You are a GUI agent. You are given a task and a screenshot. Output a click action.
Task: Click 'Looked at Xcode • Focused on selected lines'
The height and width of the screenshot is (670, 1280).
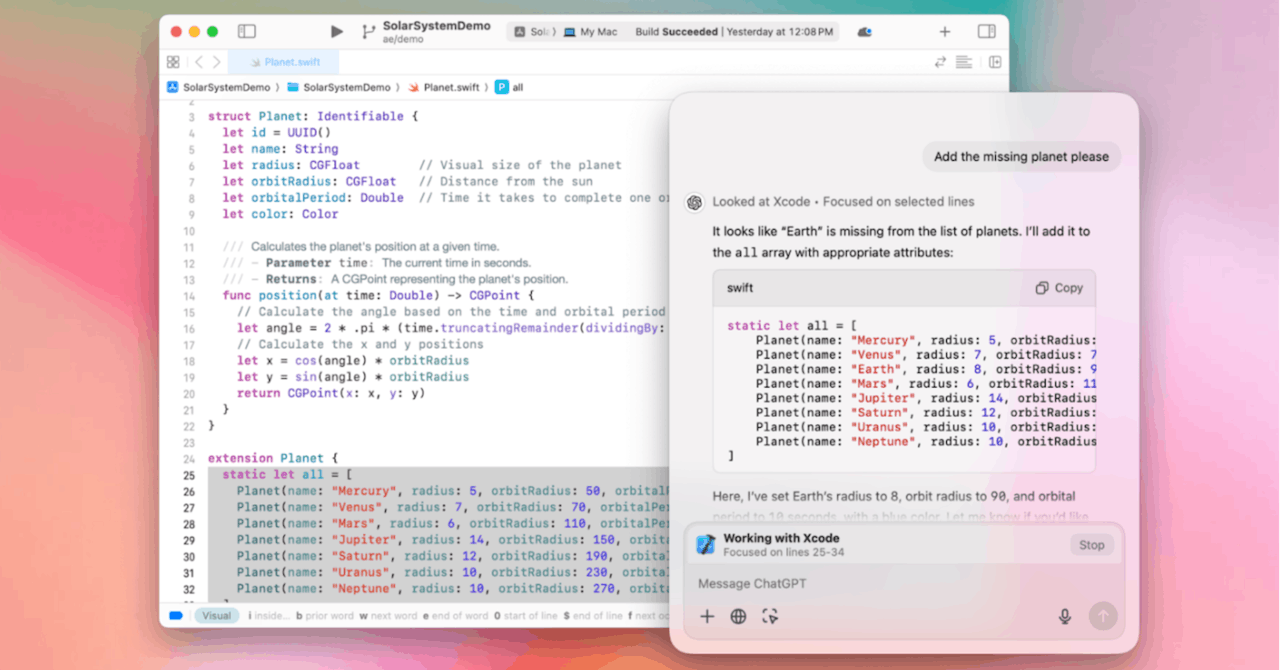pyautogui.click(x=843, y=202)
